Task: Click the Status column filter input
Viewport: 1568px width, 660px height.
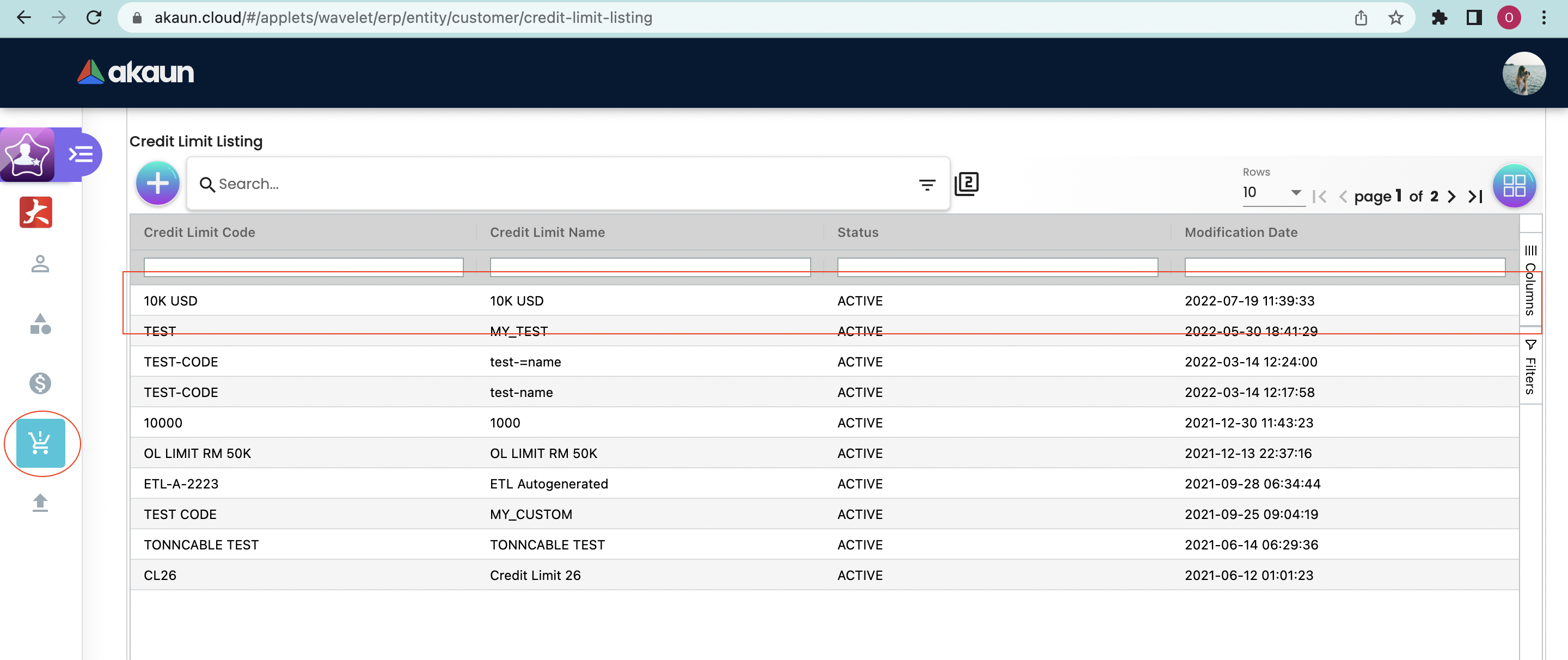Action: click(x=996, y=266)
